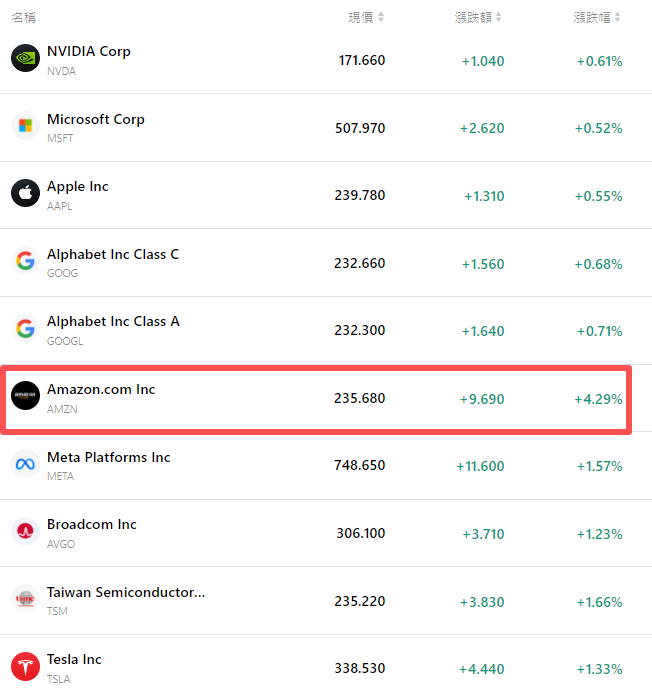This screenshot has height=696, width=652.
Task: Click the Alphabet Class A Google icon
Action: pyautogui.click(x=25, y=328)
